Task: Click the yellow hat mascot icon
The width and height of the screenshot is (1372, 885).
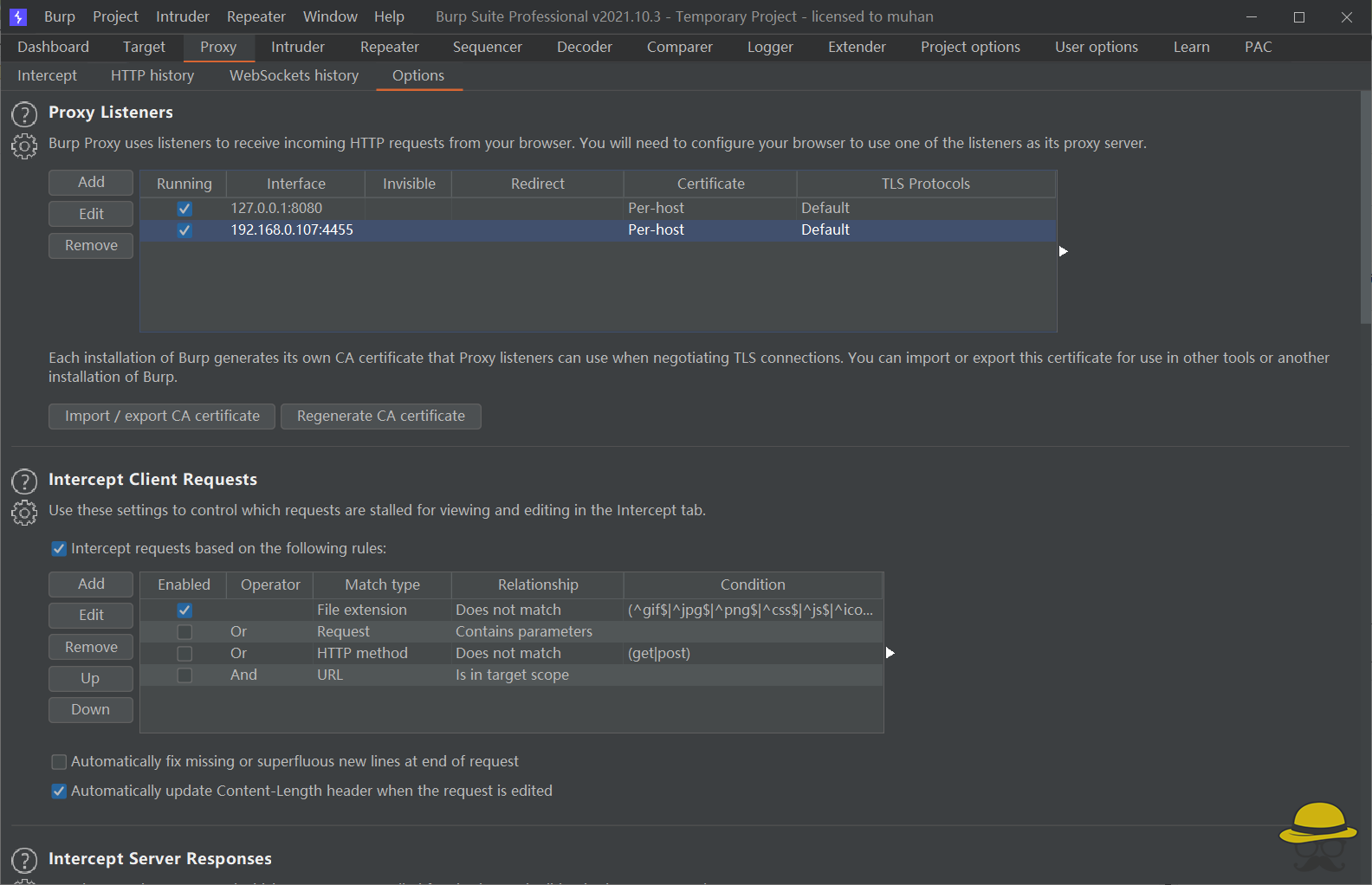Action: (1317, 835)
